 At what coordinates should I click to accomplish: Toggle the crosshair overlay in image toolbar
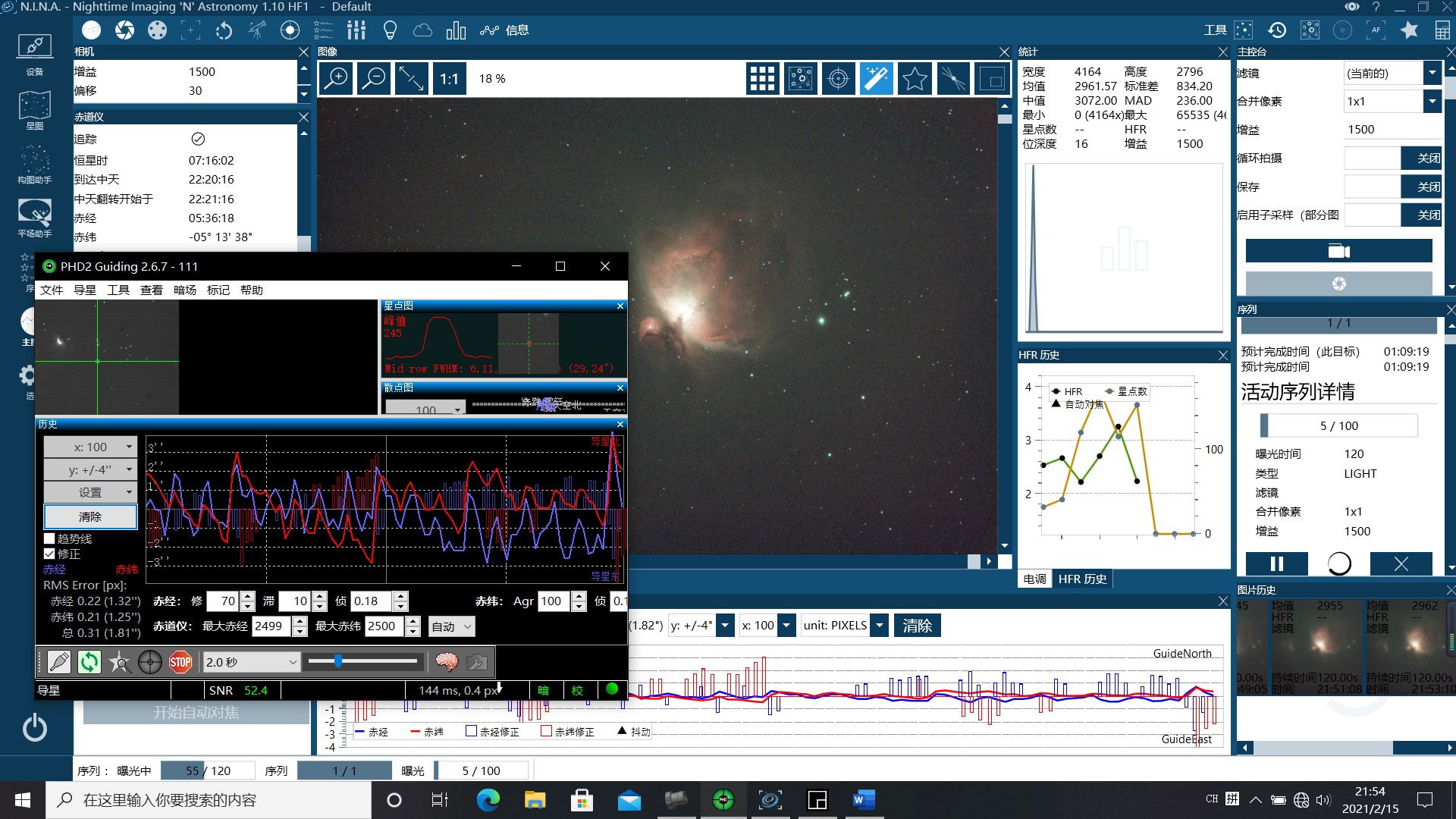point(838,78)
